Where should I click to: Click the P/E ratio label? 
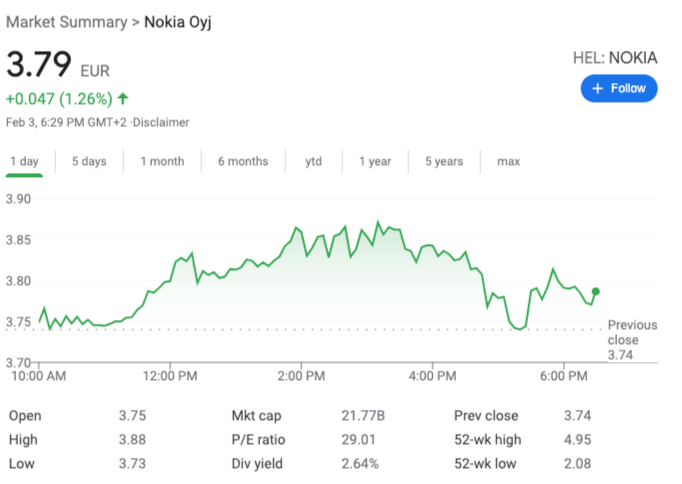258,439
